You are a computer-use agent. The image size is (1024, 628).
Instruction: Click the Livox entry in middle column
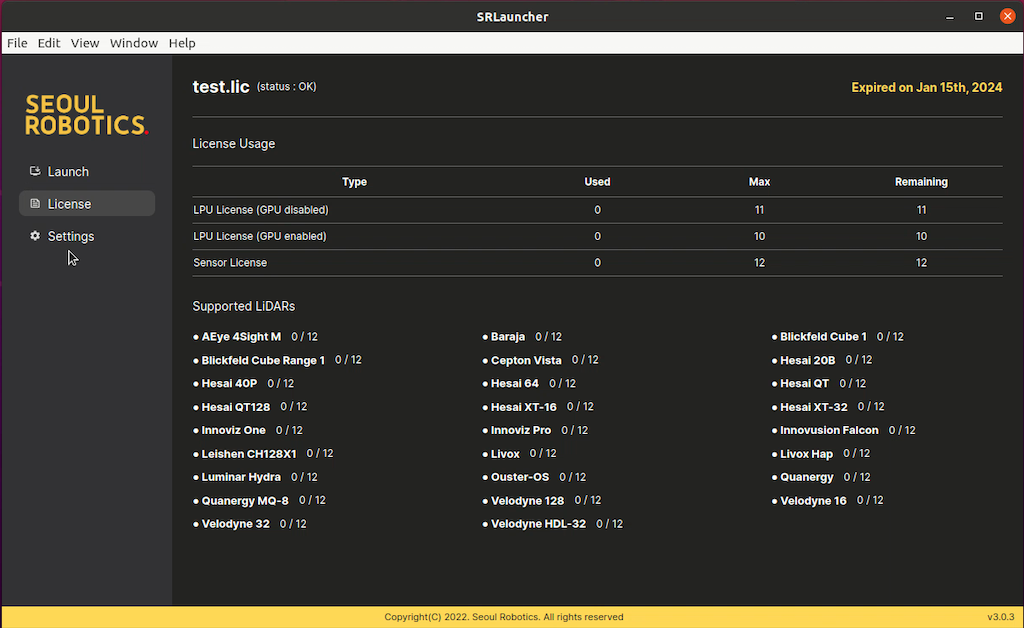(519, 454)
